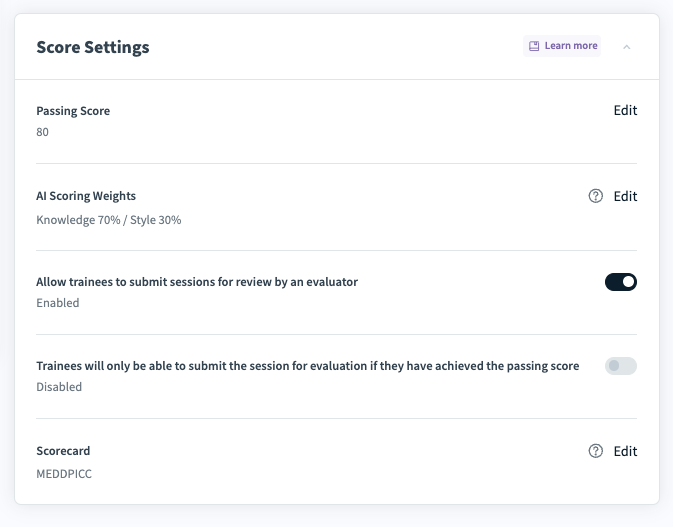Click the Knowledge 70% / Style 30% text
673x527 pixels.
pos(109,219)
